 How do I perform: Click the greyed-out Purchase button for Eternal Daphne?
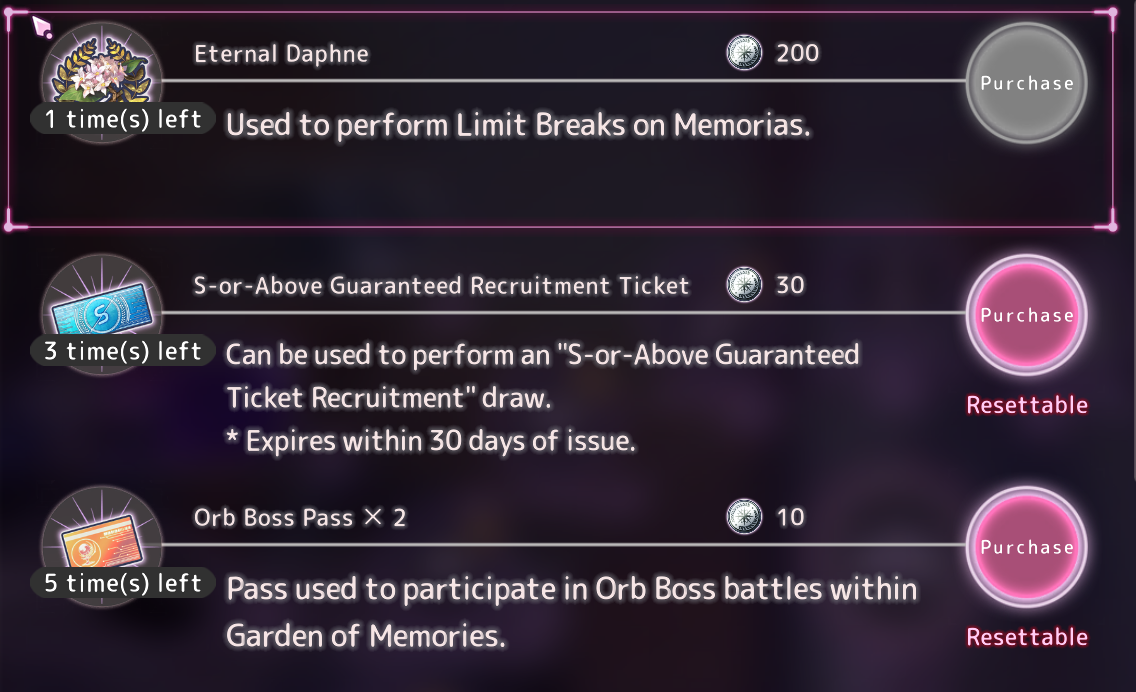[x=1027, y=83]
